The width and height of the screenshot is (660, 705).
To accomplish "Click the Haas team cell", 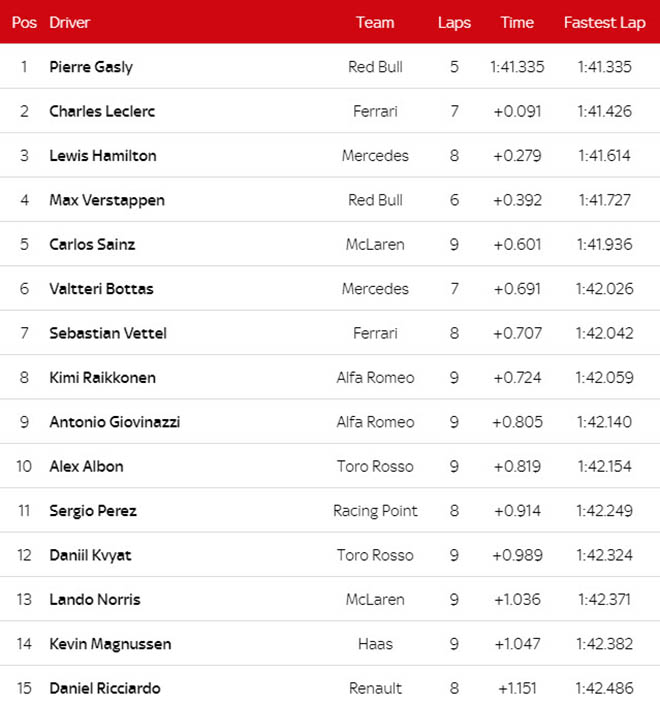I will pos(375,644).
